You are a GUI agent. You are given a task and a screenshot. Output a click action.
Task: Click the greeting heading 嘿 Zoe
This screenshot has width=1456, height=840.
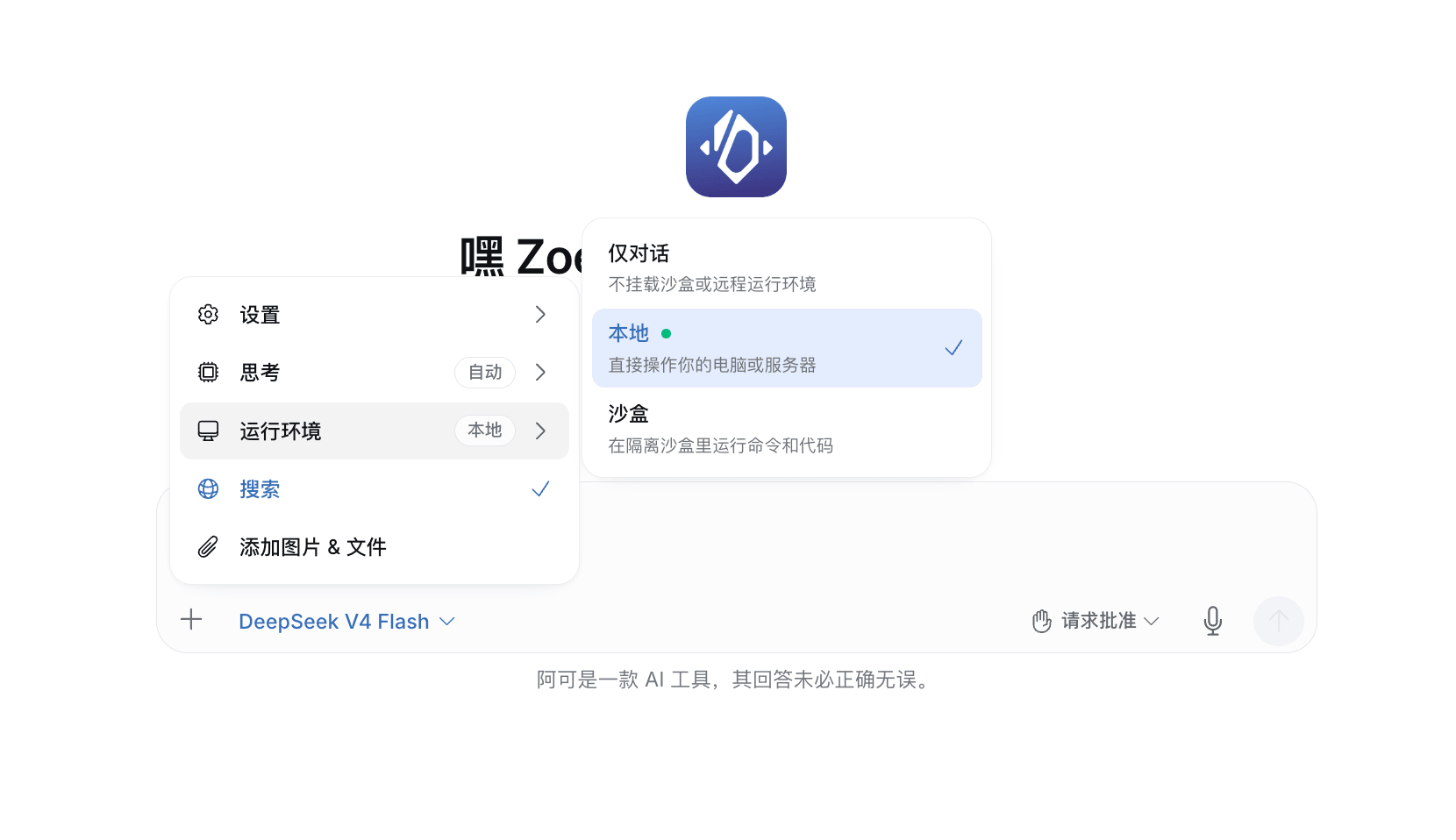[521, 257]
